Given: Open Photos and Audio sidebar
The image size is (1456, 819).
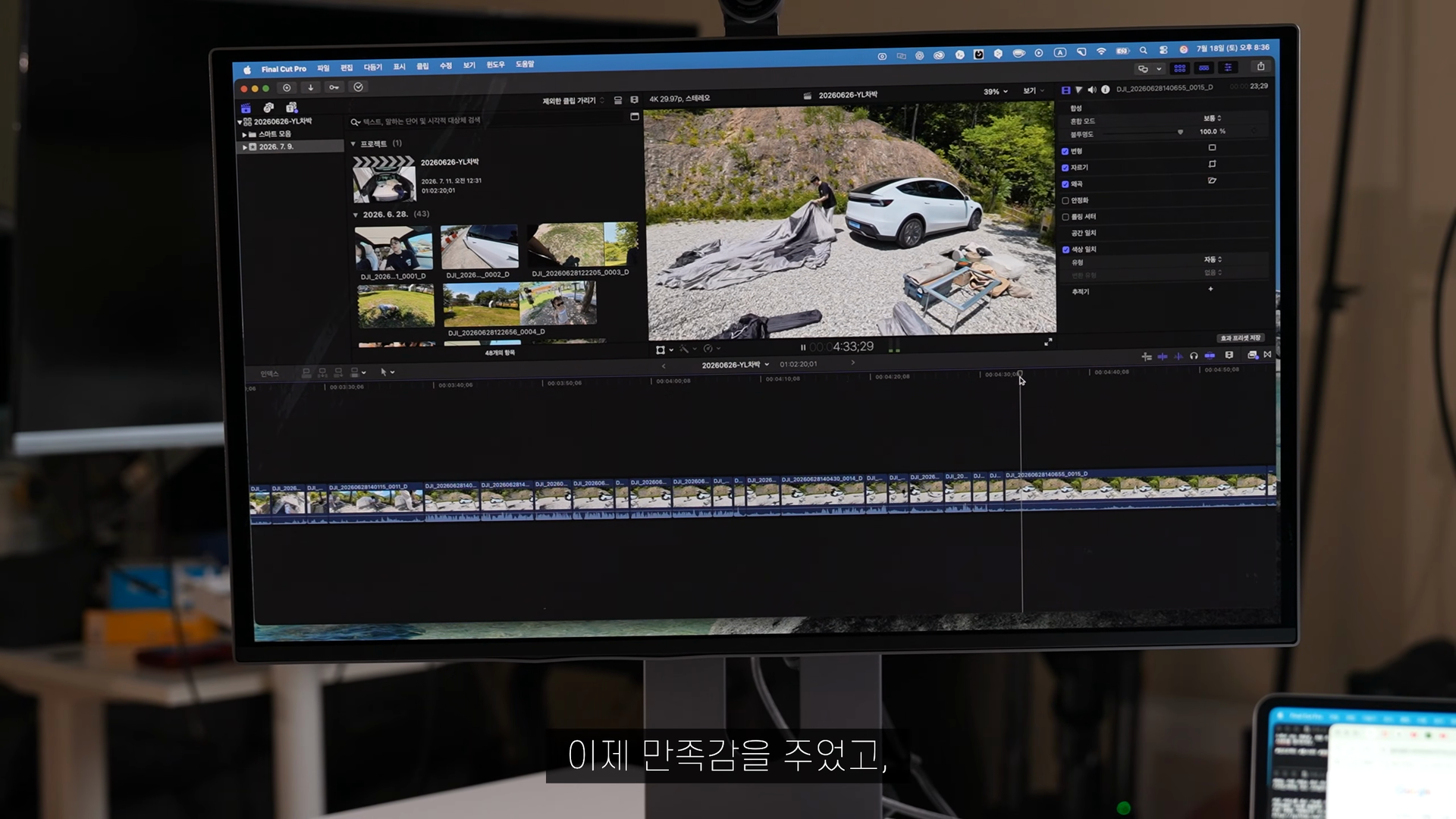Looking at the screenshot, I should point(268,108).
